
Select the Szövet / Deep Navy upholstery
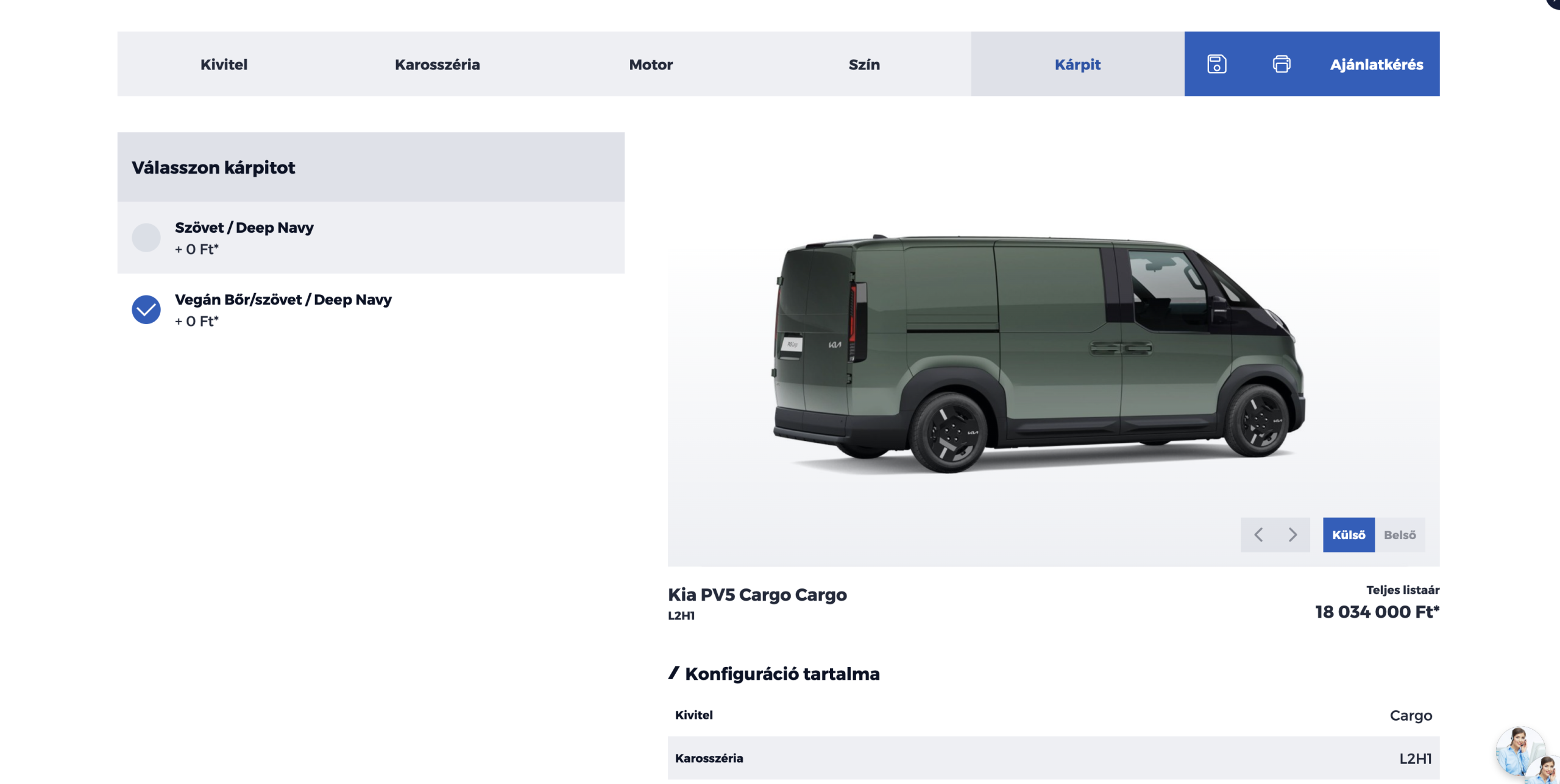tap(370, 238)
